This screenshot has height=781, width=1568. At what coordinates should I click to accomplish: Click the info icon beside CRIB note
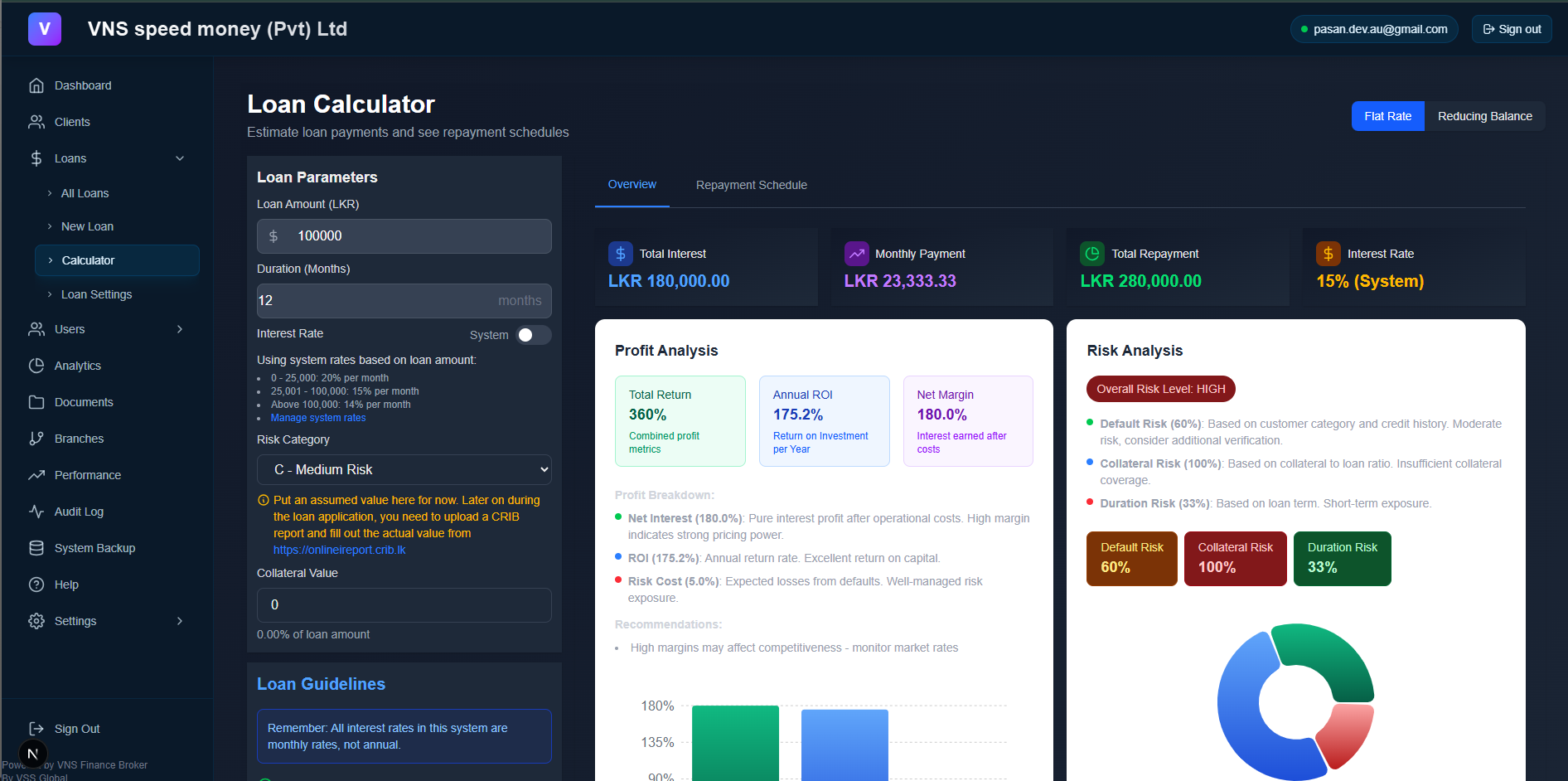(264, 500)
